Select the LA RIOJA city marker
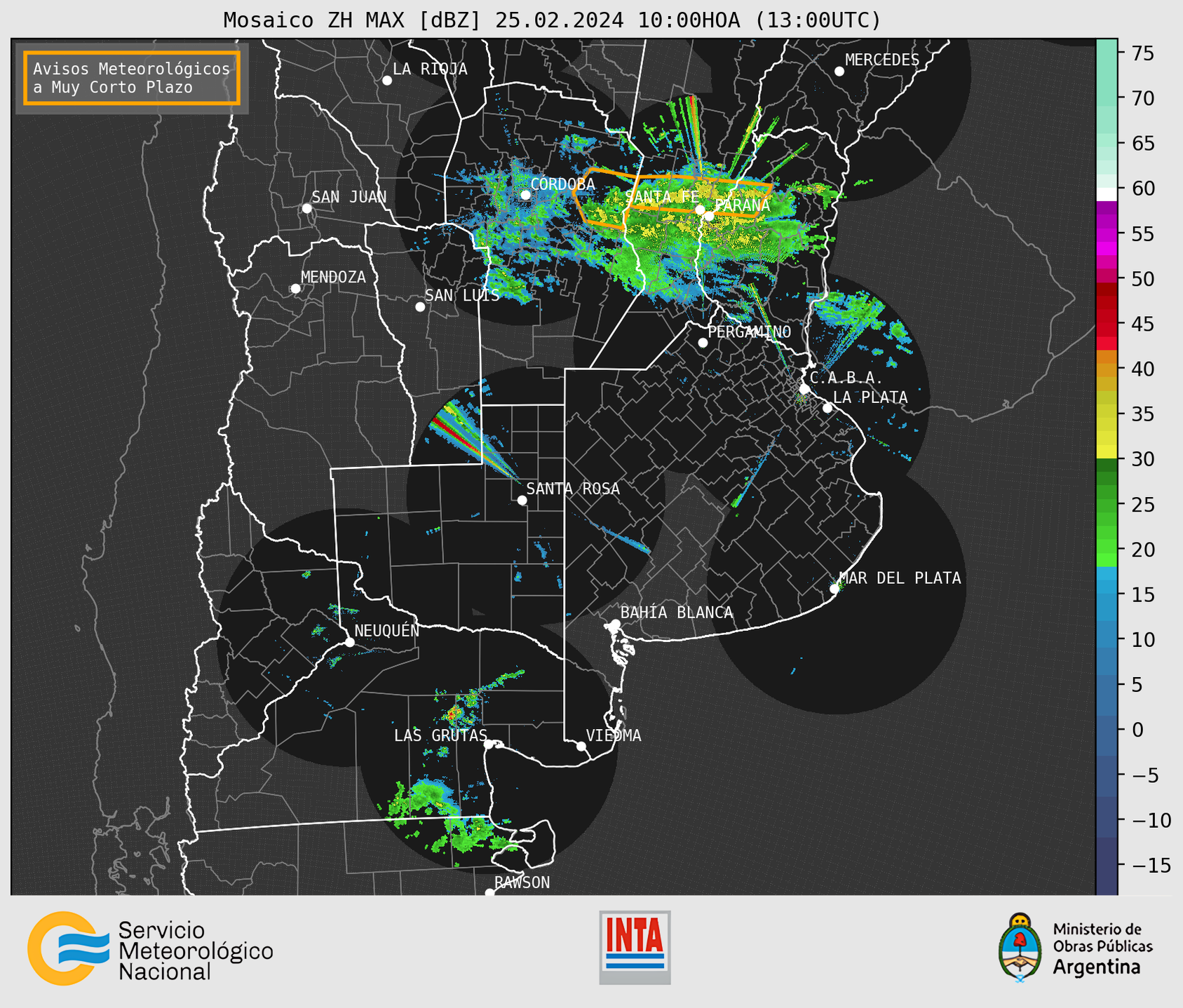The width and height of the screenshot is (1183, 1008). tap(387, 81)
